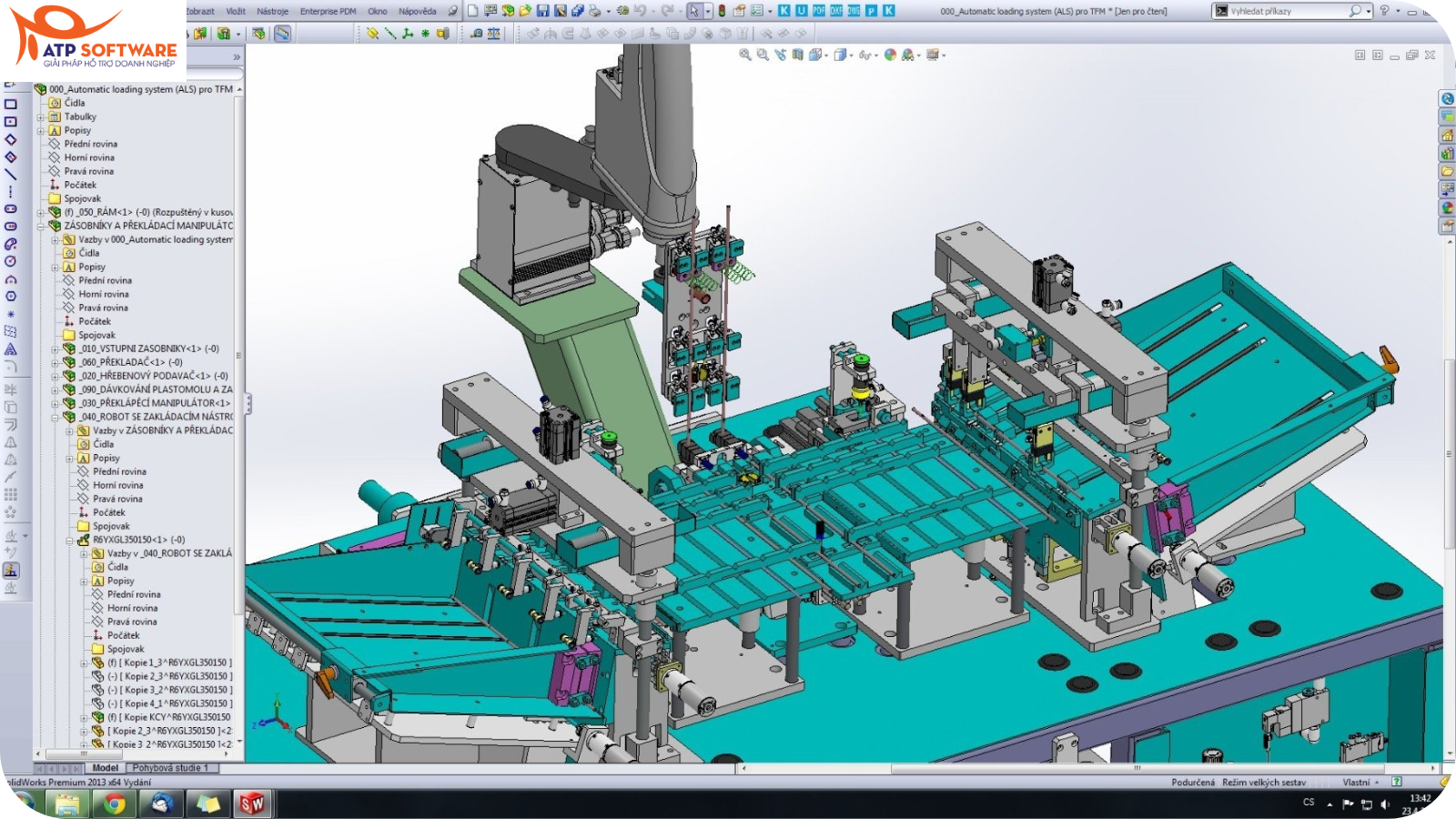Screen dimensions: 1456x819
Task: Open the Hide/Show Items dropdown
Action: tap(875, 56)
